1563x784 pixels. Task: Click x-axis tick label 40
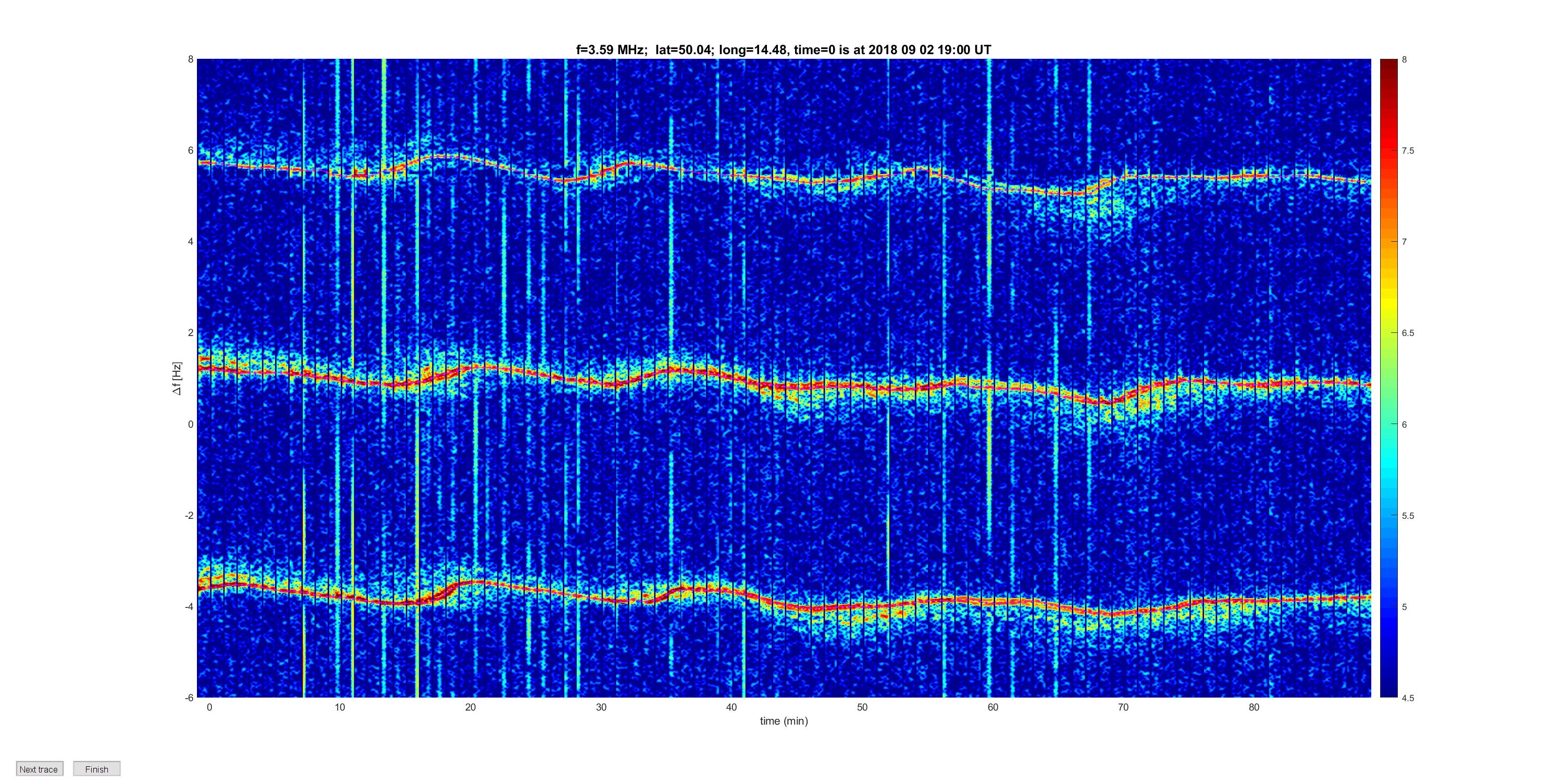(x=731, y=707)
